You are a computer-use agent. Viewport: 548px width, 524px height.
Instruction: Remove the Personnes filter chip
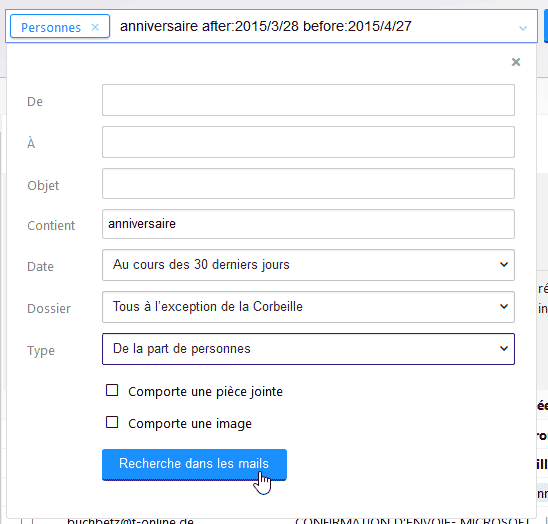95,27
